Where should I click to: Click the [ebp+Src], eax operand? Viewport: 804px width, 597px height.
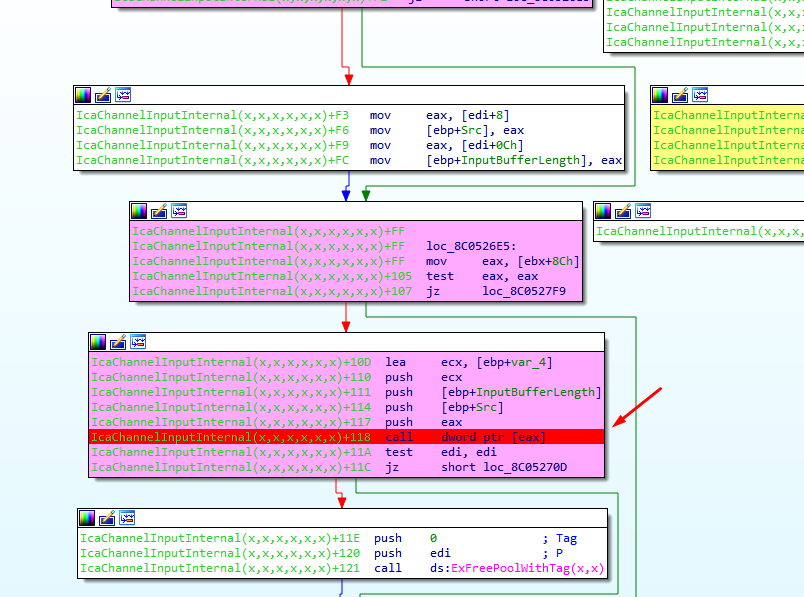coord(475,130)
